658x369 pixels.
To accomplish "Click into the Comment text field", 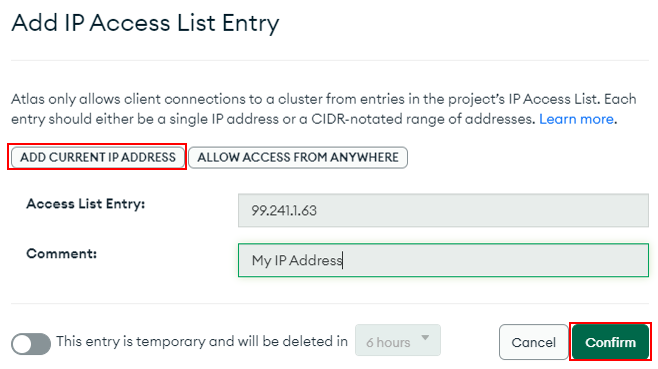I will click(x=443, y=260).
